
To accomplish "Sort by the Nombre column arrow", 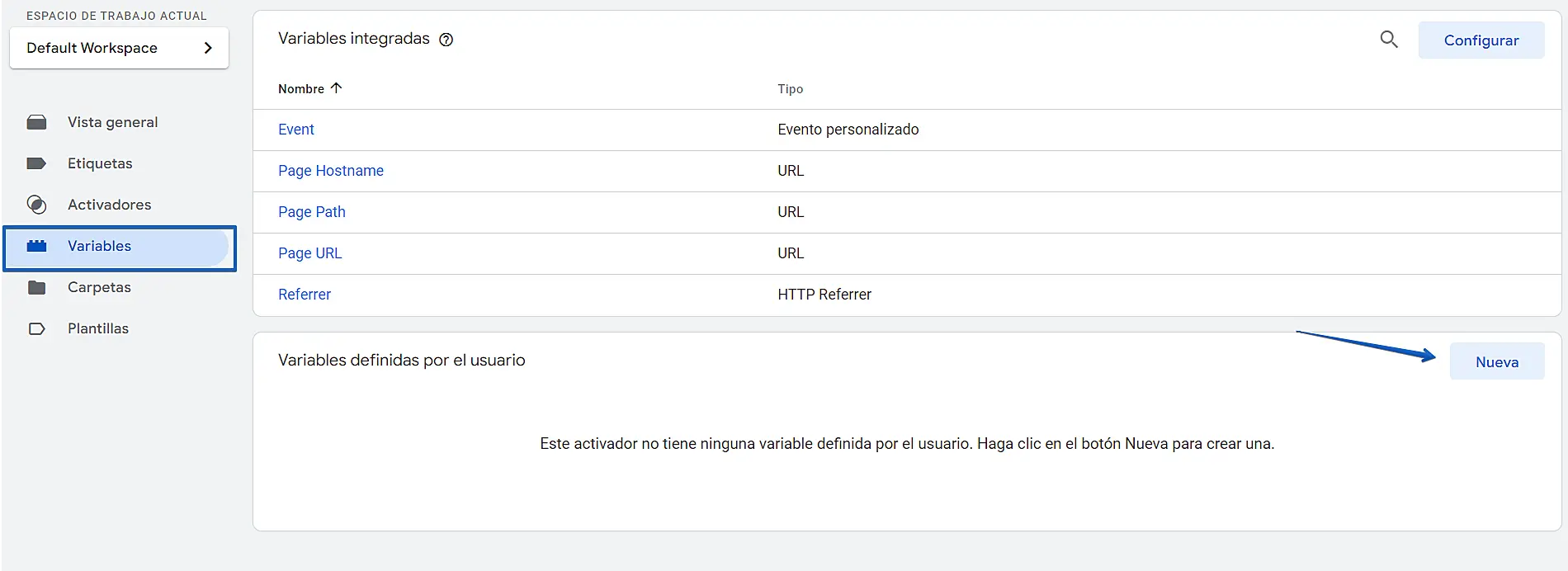I will [x=336, y=88].
